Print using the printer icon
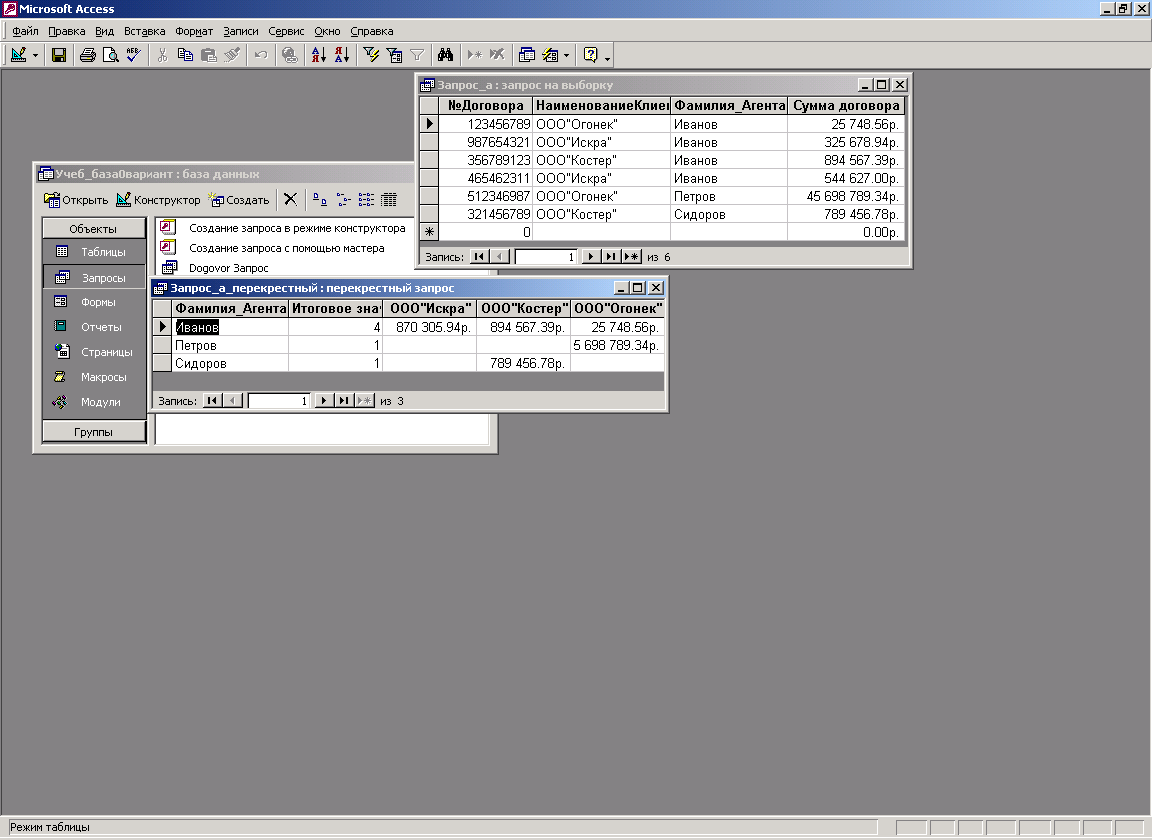The image size is (1152, 840). tap(87, 55)
